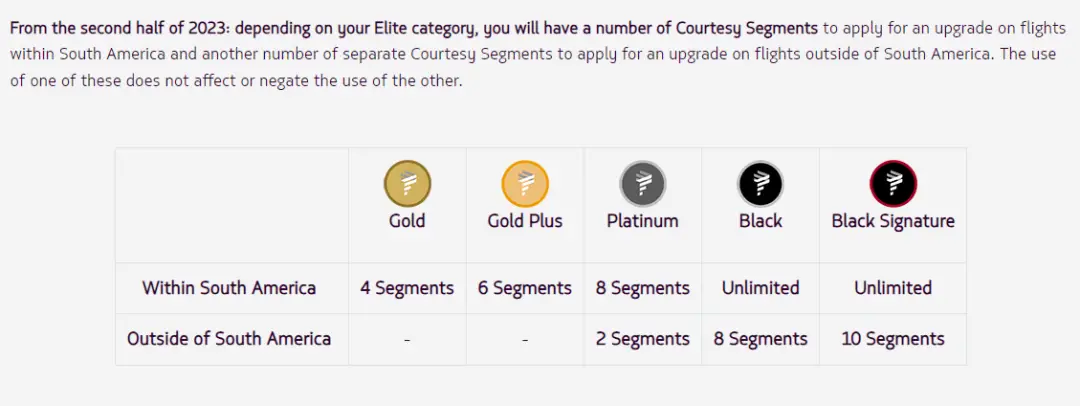Click the Black tier badge icon
This screenshot has width=1080, height=406.
pyautogui.click(x=761, y=184)
